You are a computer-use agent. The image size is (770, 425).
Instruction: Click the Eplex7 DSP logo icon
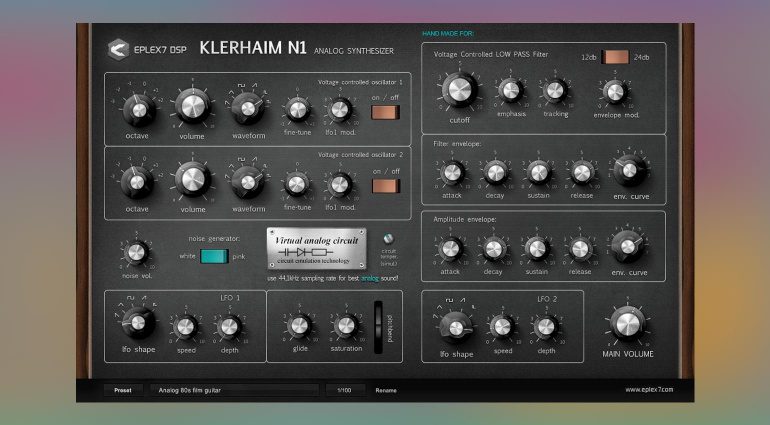coord(117,49)
